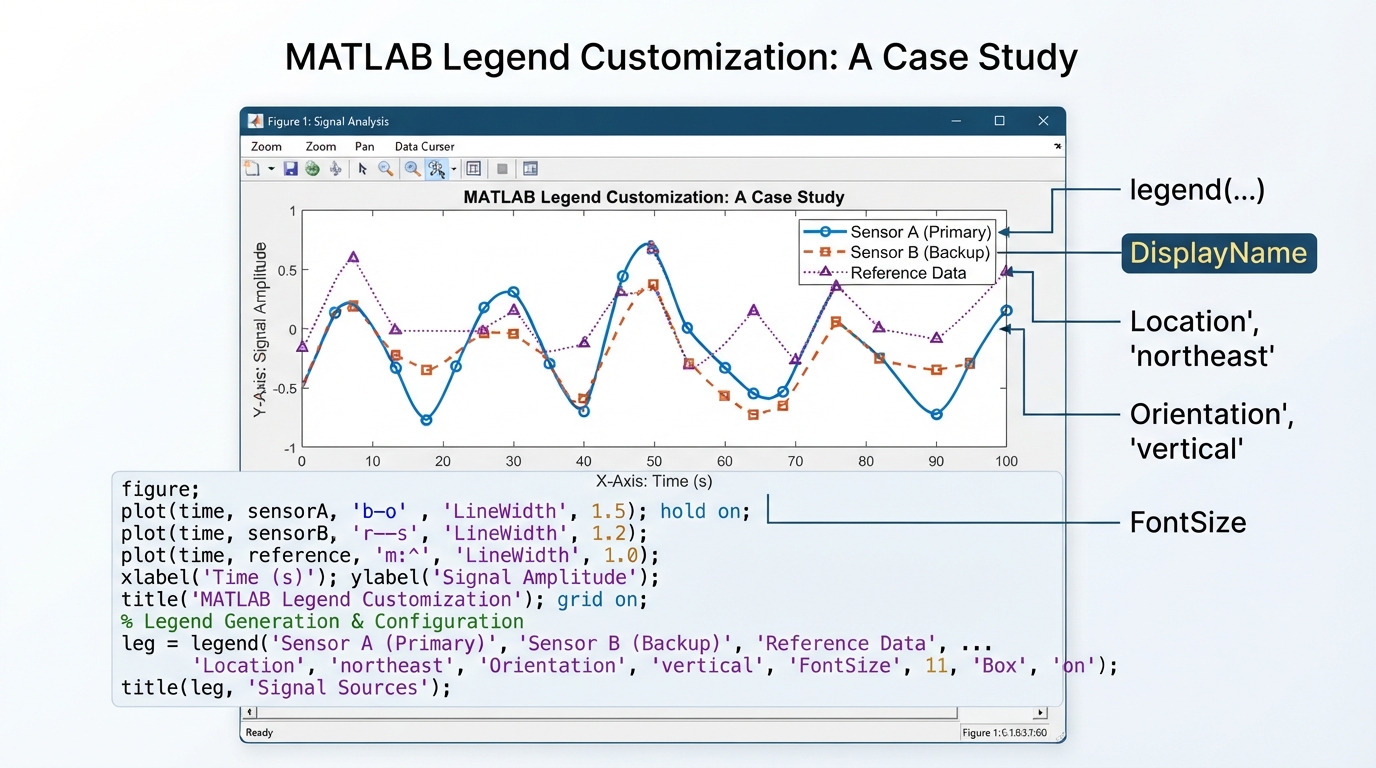
Task: Select the arrow pointer edit tool
Action: pos(363,169)
